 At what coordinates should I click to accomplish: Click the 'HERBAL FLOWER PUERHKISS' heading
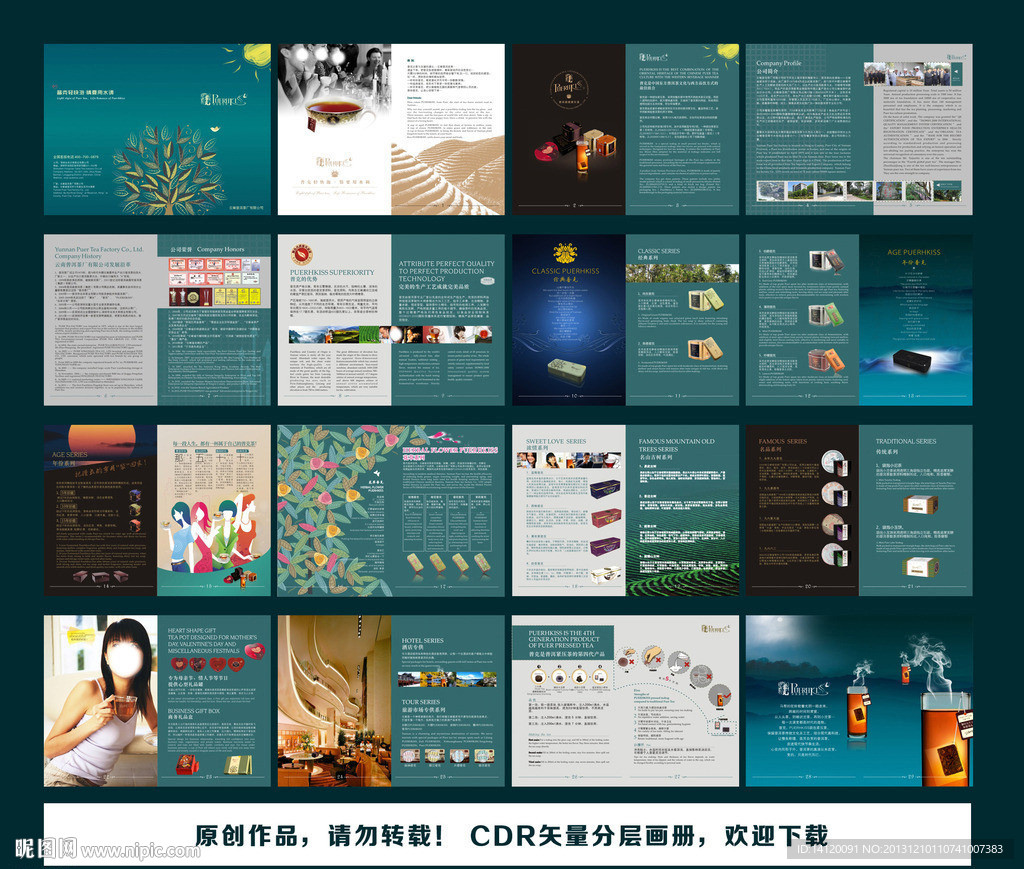(x=450, y=450)
